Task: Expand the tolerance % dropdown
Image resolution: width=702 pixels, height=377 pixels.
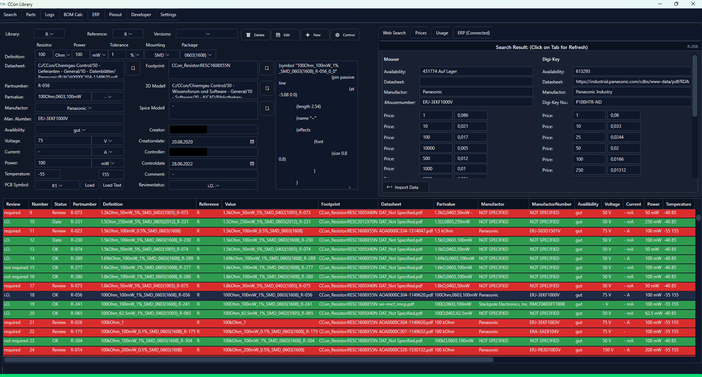Action: pos(135,55)
